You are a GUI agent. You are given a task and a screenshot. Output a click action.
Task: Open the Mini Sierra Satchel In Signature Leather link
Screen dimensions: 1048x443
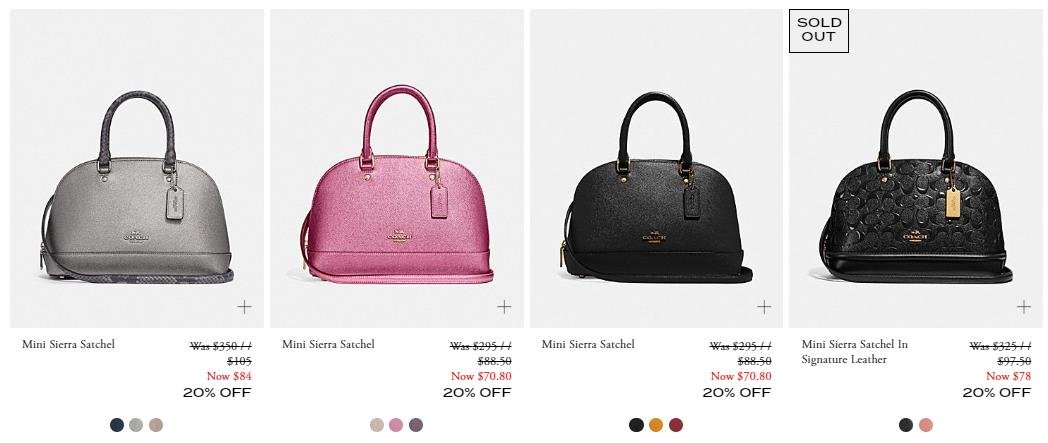click(854, 352)
